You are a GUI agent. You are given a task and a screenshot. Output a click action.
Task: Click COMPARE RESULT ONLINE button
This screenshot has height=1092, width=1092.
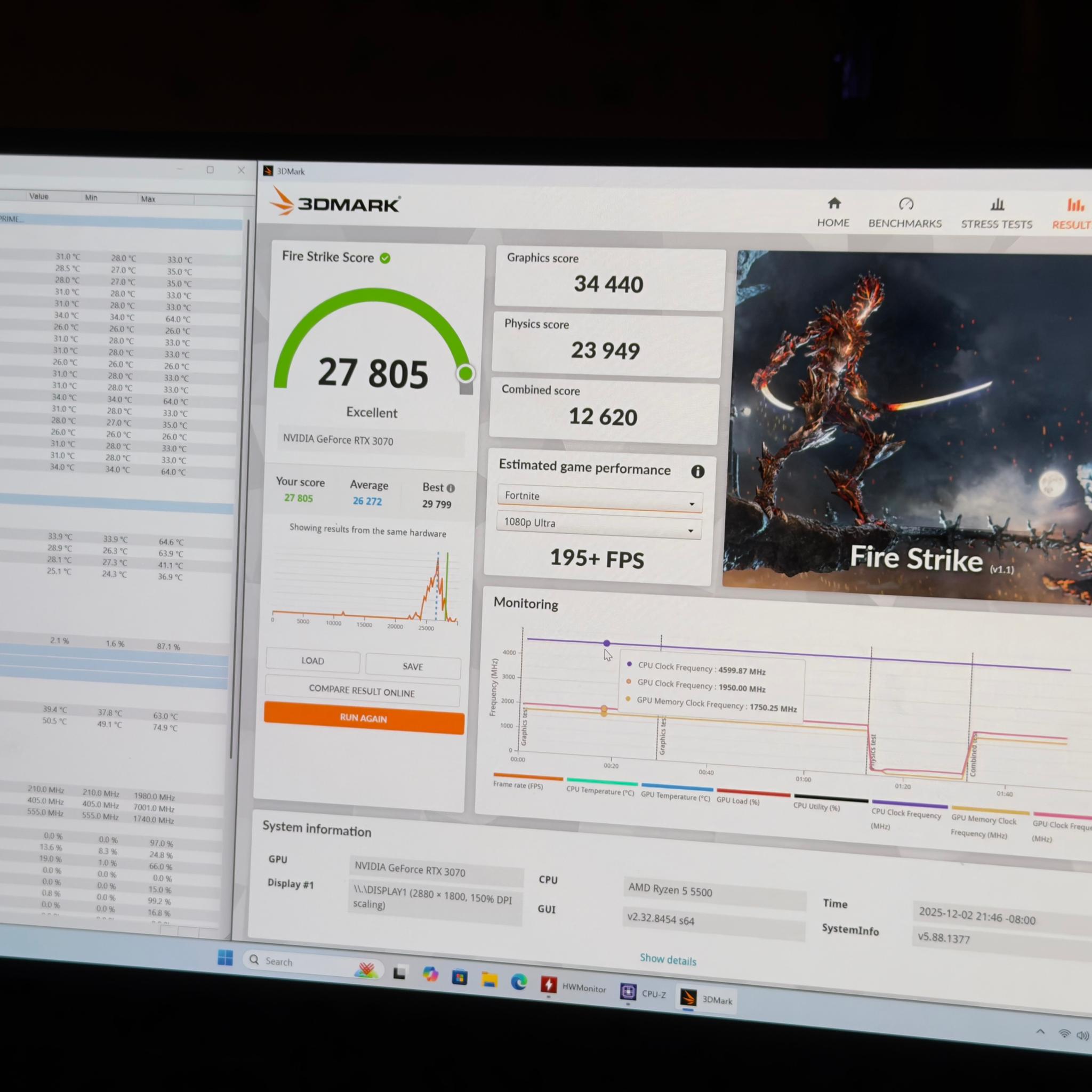(362, 690)
